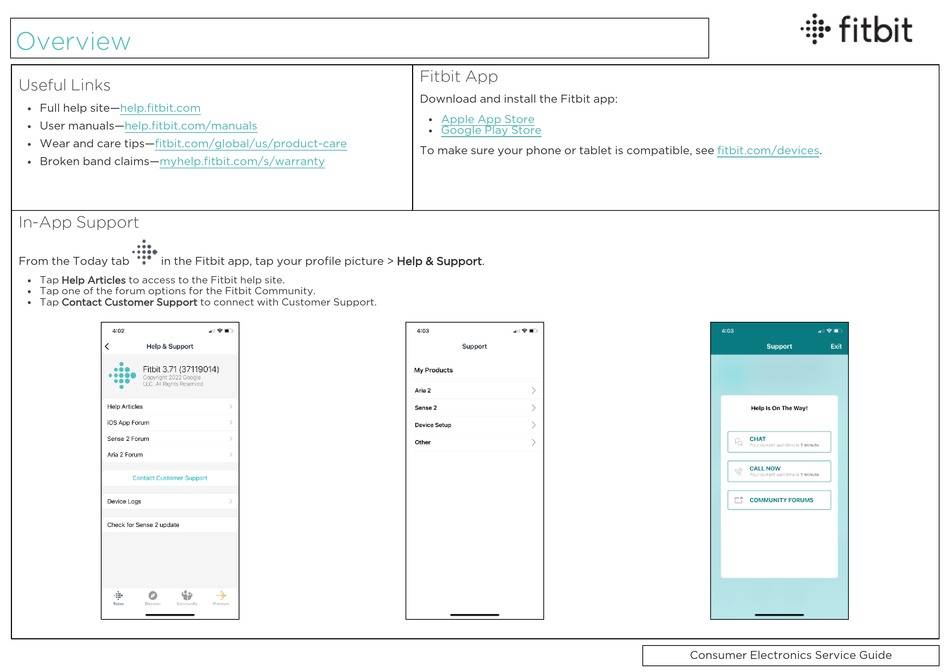Screen dimensions: 950x672
Task: Expand the iOS App Forum row chevron
Action: point(231,422)
